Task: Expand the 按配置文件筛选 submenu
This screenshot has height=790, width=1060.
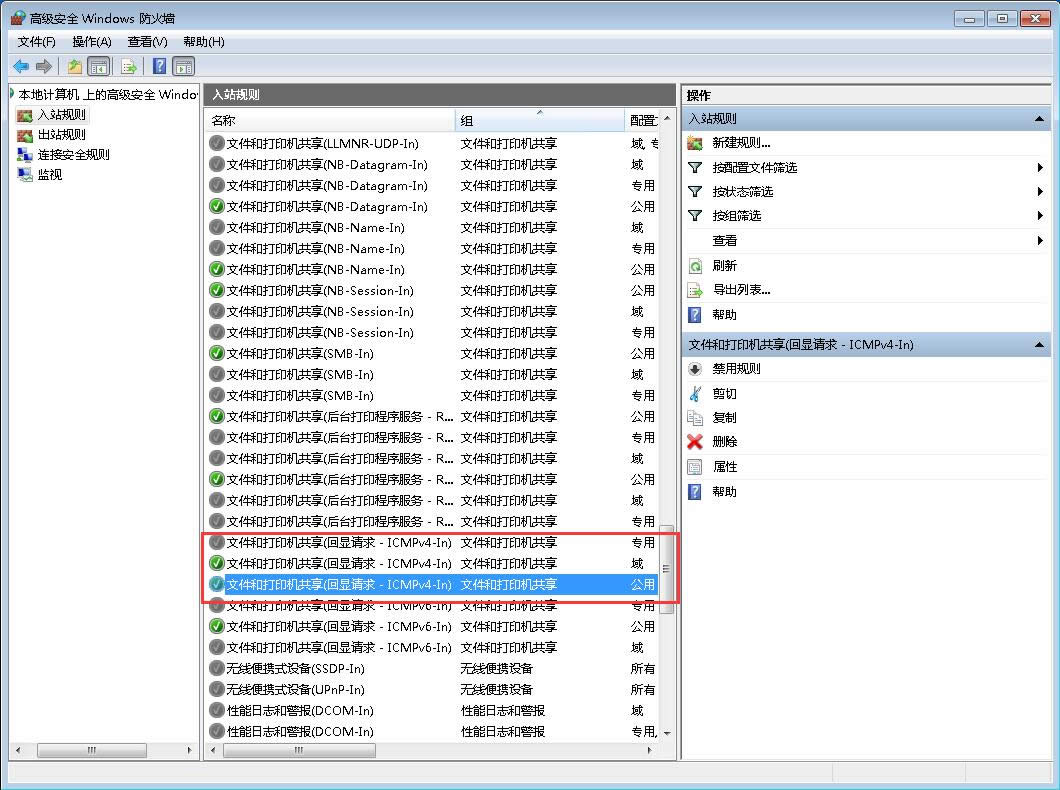Action: point(754,168)
